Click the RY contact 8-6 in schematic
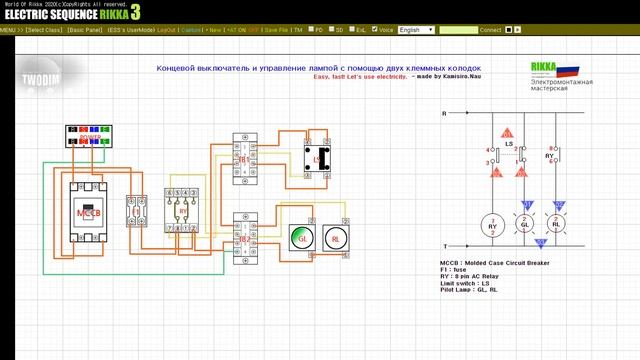The width and height of the screenshot is (640, 360). pyautogui.click(x=555, y=155)
